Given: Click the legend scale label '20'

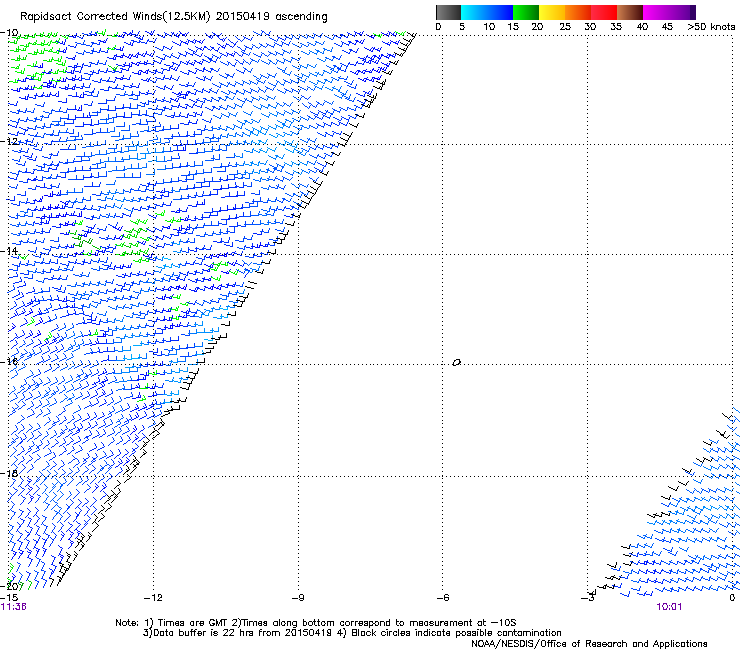Looking at the screenshot, I should (537, 27).
